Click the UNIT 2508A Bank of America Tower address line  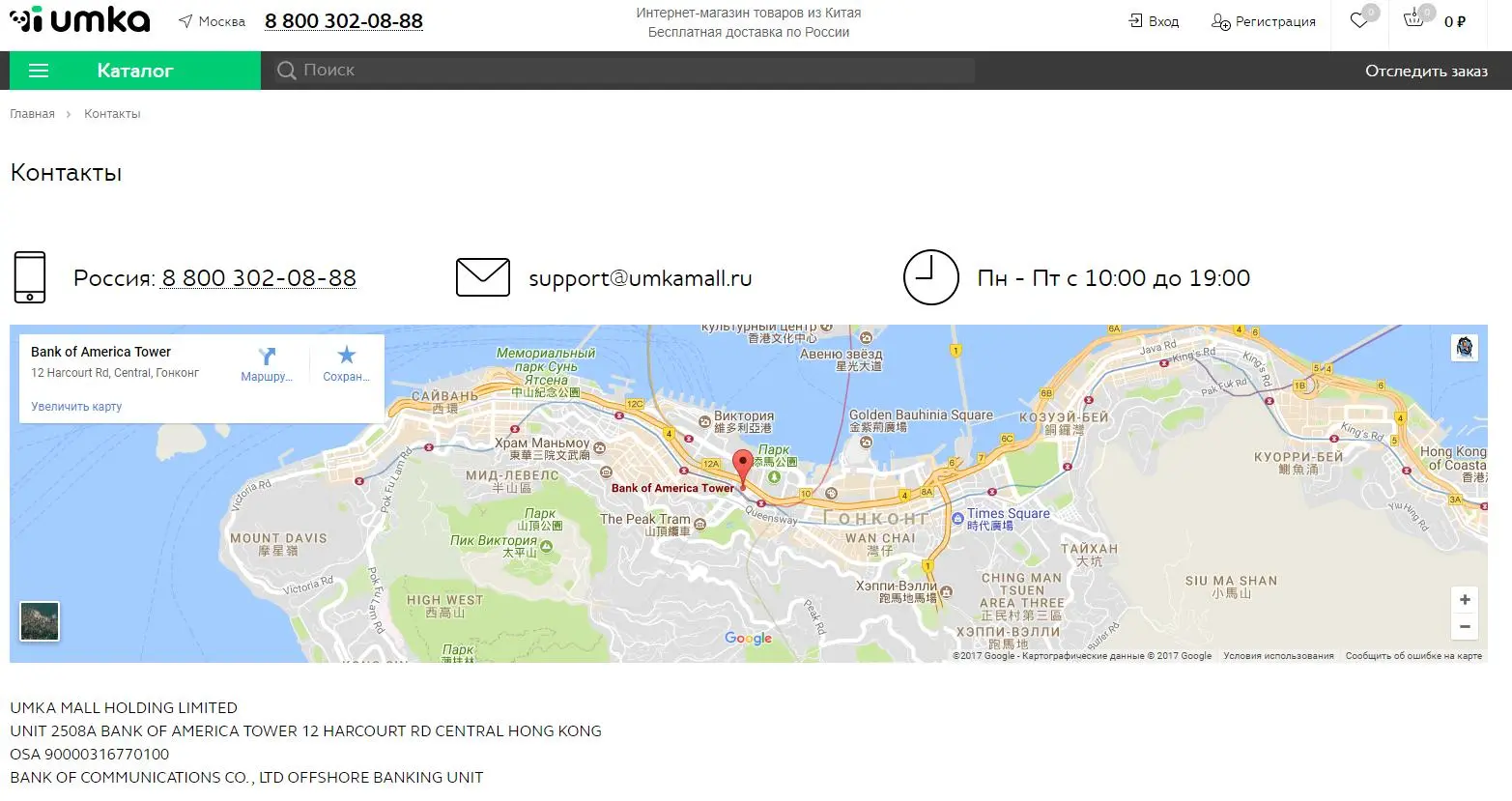tap(305, 731)
